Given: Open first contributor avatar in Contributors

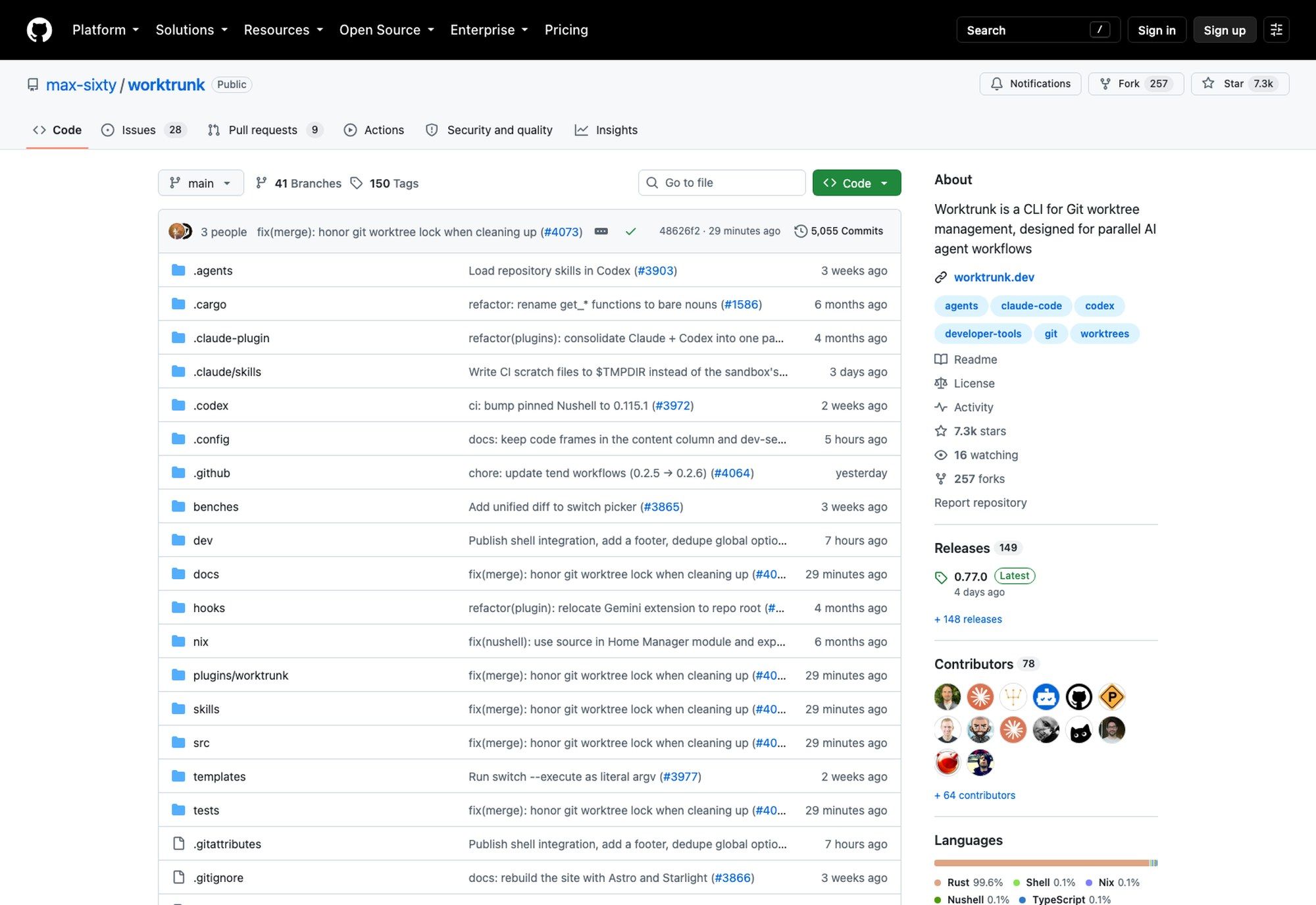Looking at the screenshot, I should [x=948, y=696].
